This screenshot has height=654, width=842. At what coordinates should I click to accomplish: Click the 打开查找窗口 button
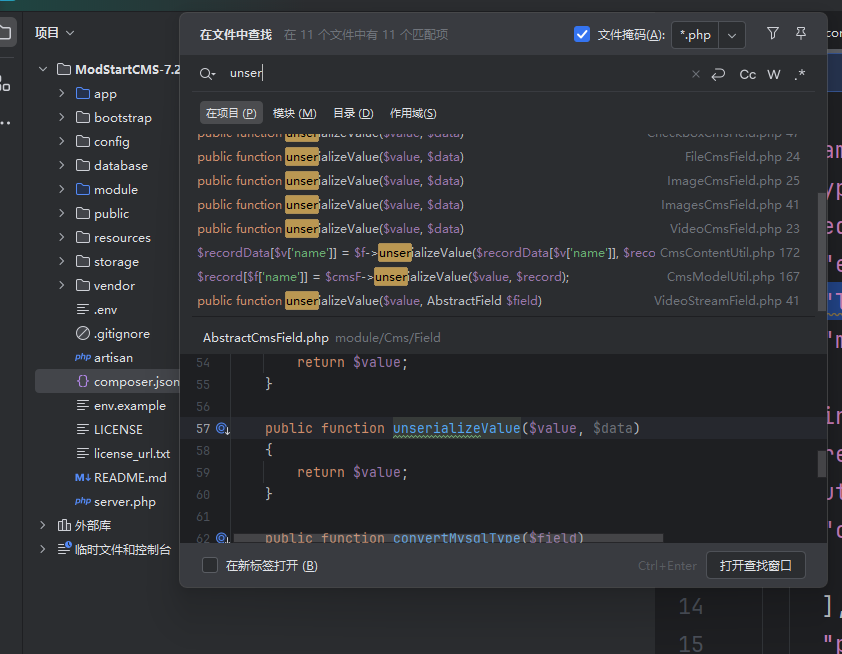755,565
